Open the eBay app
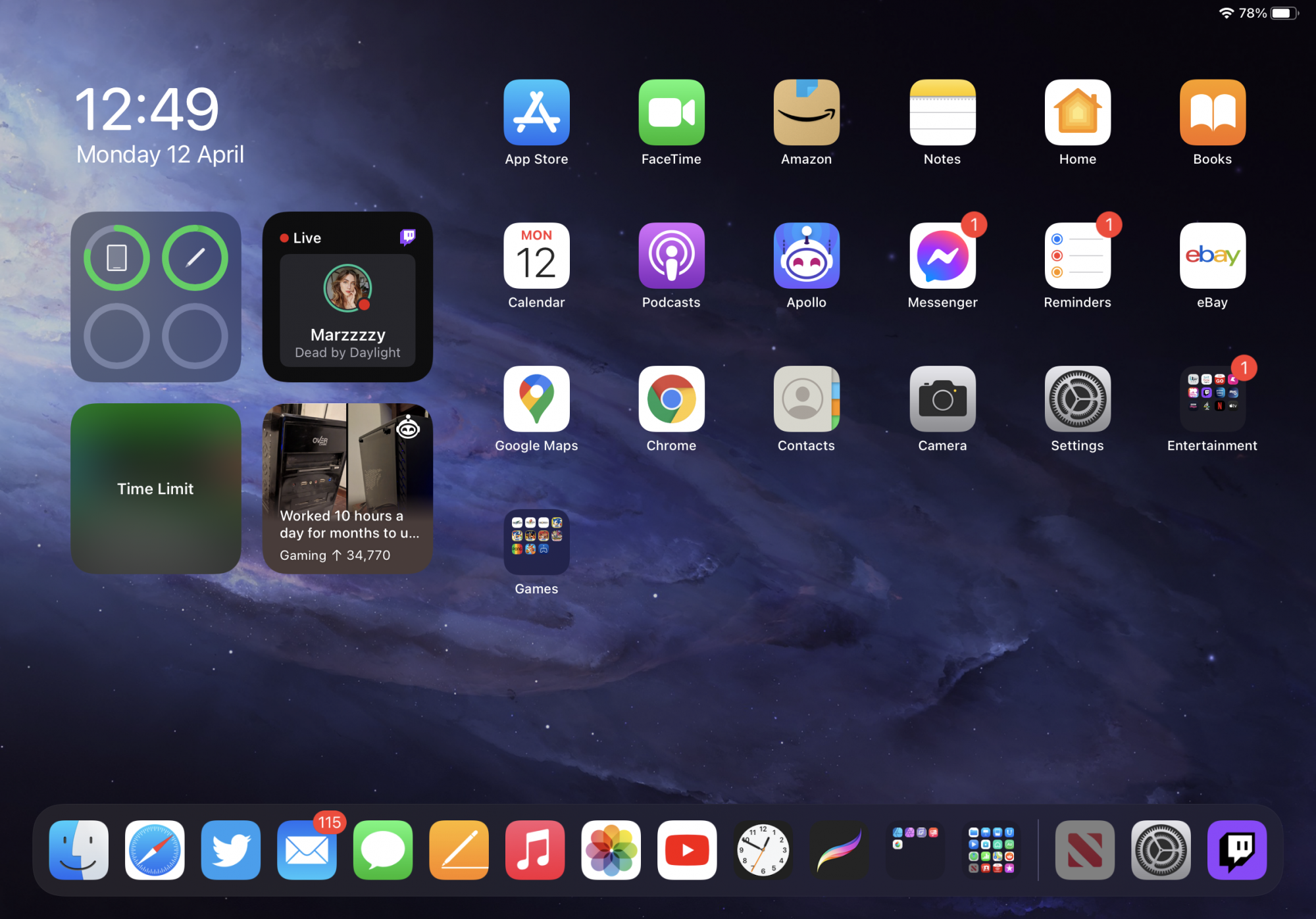Viewport: 1316px width, 919px height. click(1212, 256)
